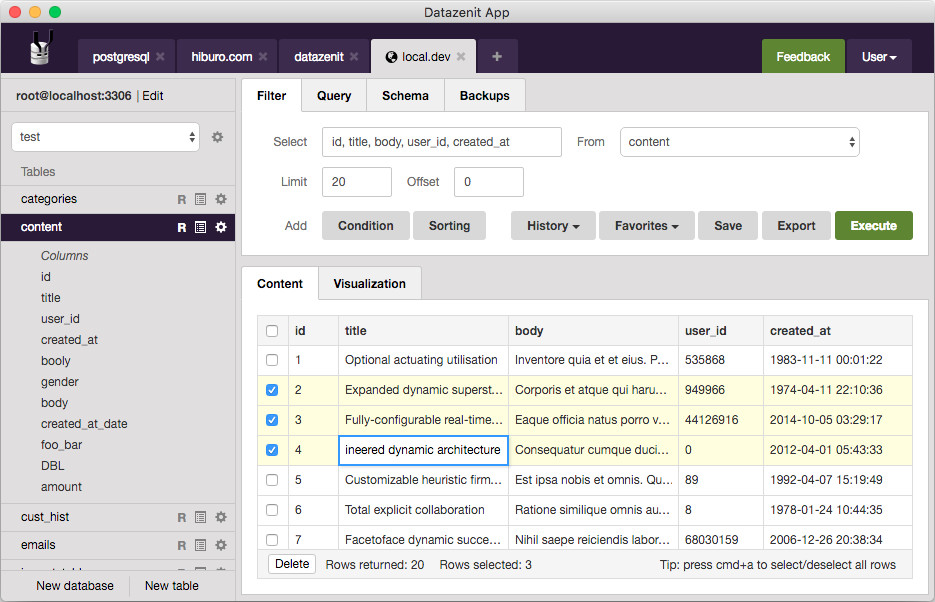Open the Backups tab

point(485,95)
